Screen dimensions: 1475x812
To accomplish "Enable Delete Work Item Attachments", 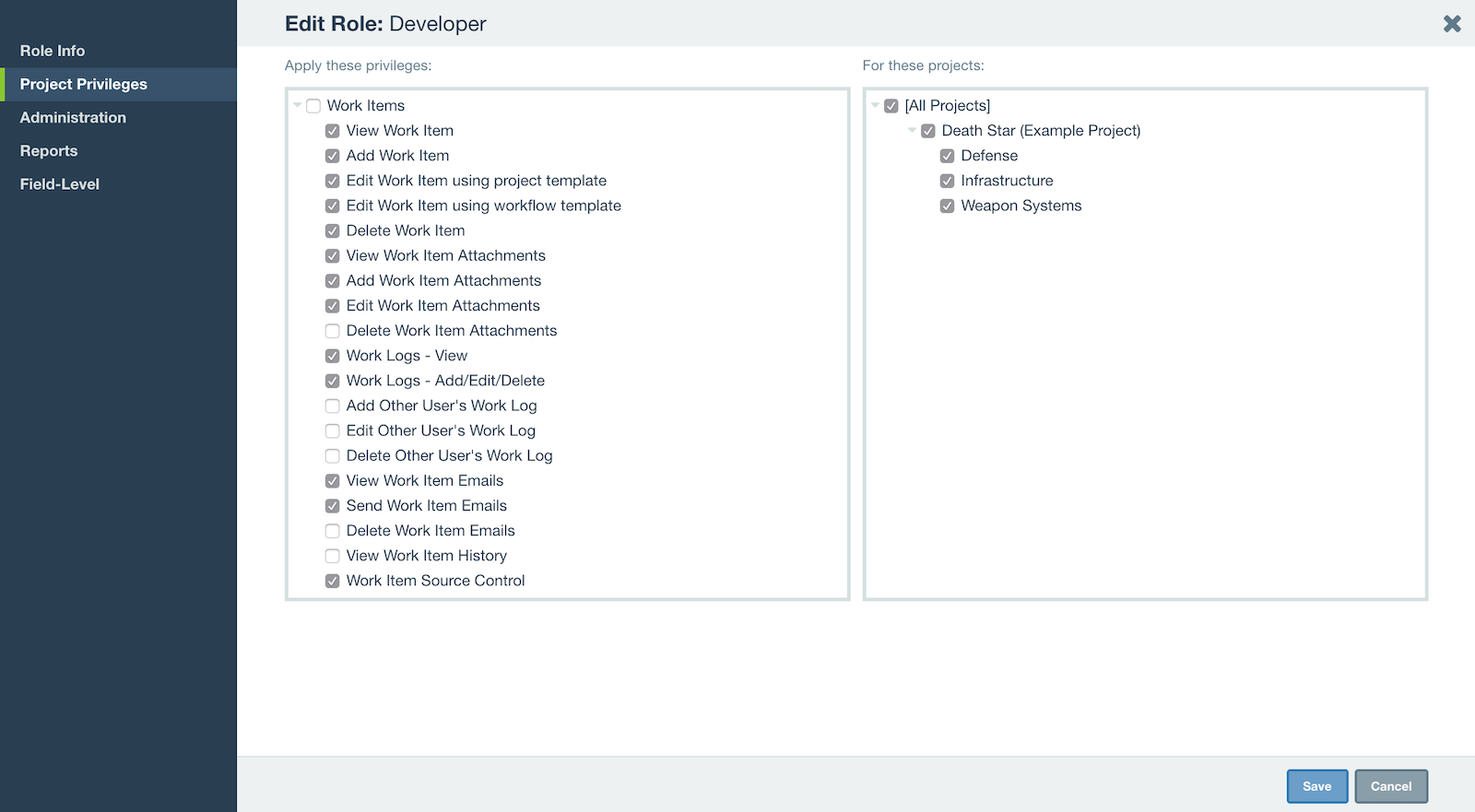I will coord(333,331).
